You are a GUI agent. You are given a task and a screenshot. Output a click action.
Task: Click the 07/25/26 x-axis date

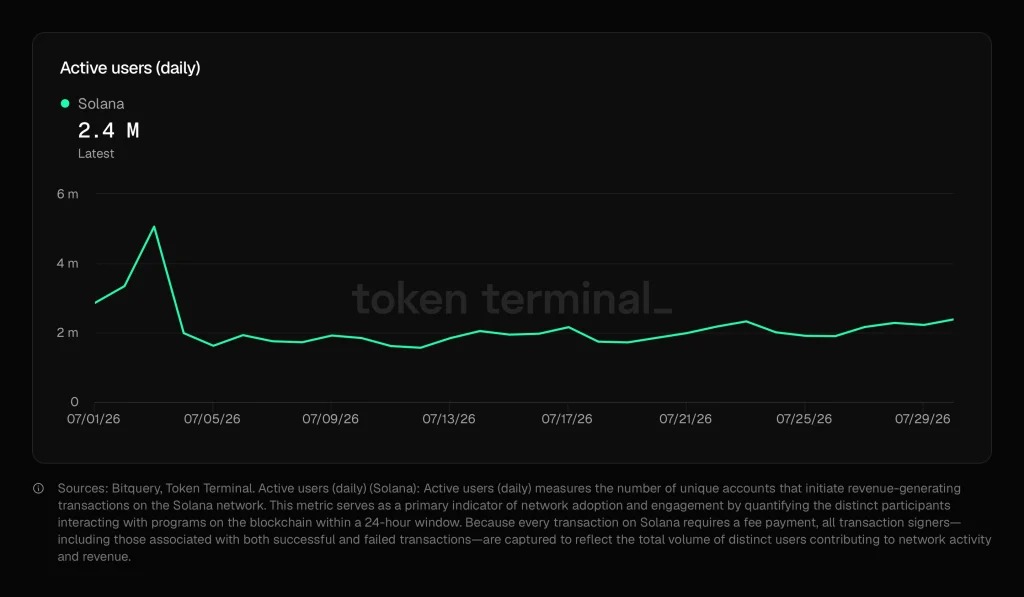coord(804,419)
